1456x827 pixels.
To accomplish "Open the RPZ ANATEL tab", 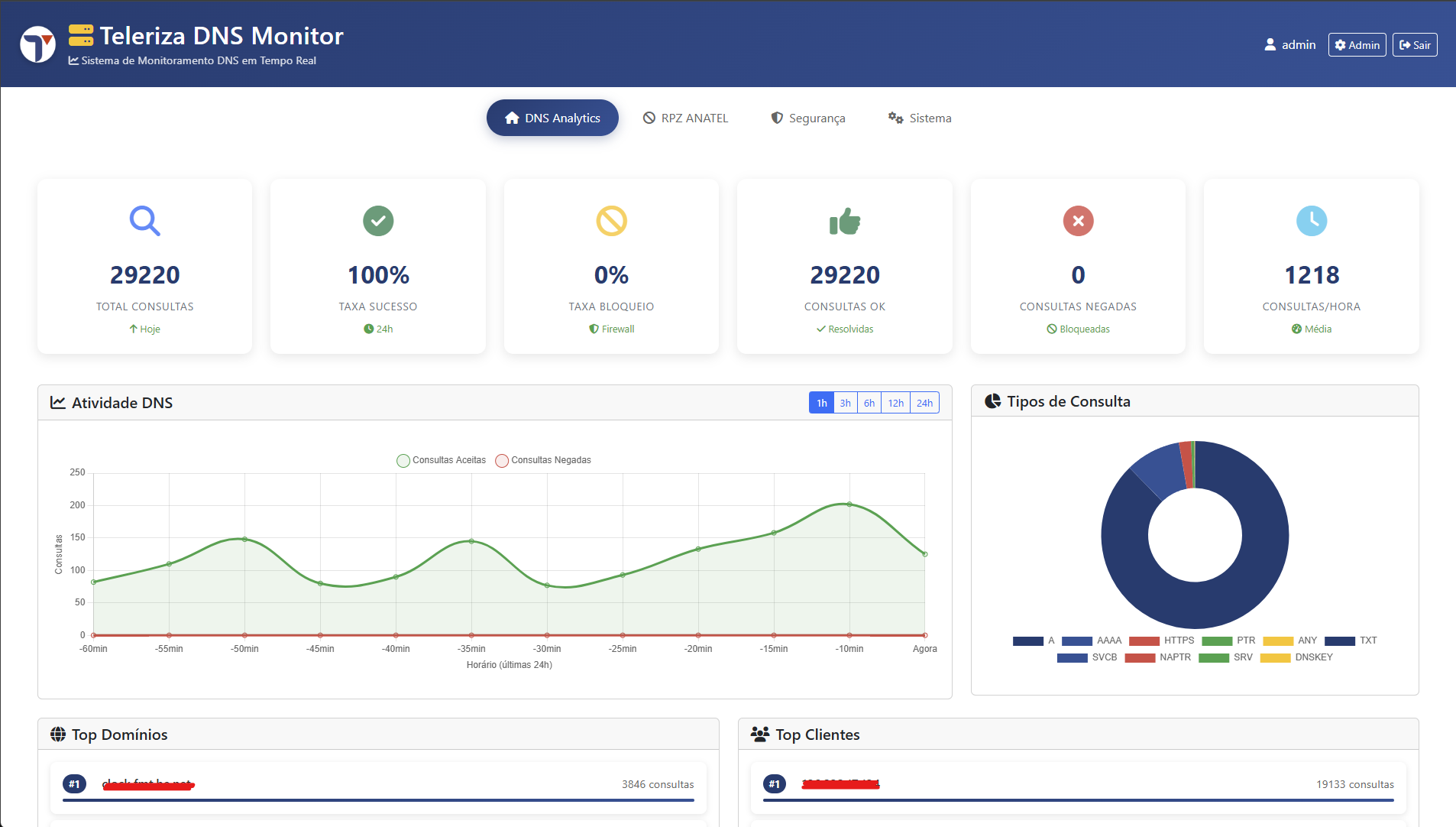I will point(685,118).
